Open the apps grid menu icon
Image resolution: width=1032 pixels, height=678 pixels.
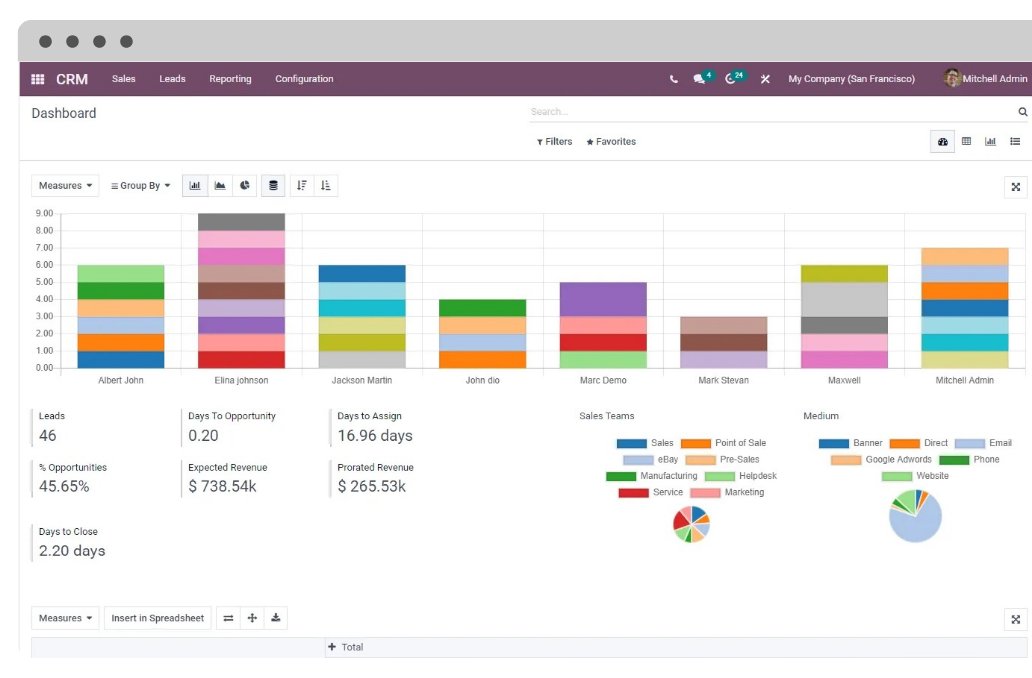(x=38, y=79)
